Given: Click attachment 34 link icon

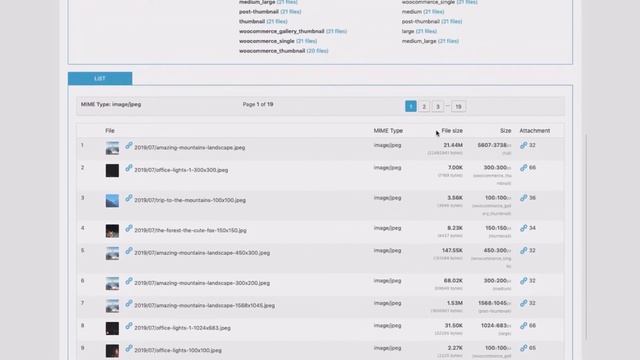Looking at the screenshot, I should 524,228.
